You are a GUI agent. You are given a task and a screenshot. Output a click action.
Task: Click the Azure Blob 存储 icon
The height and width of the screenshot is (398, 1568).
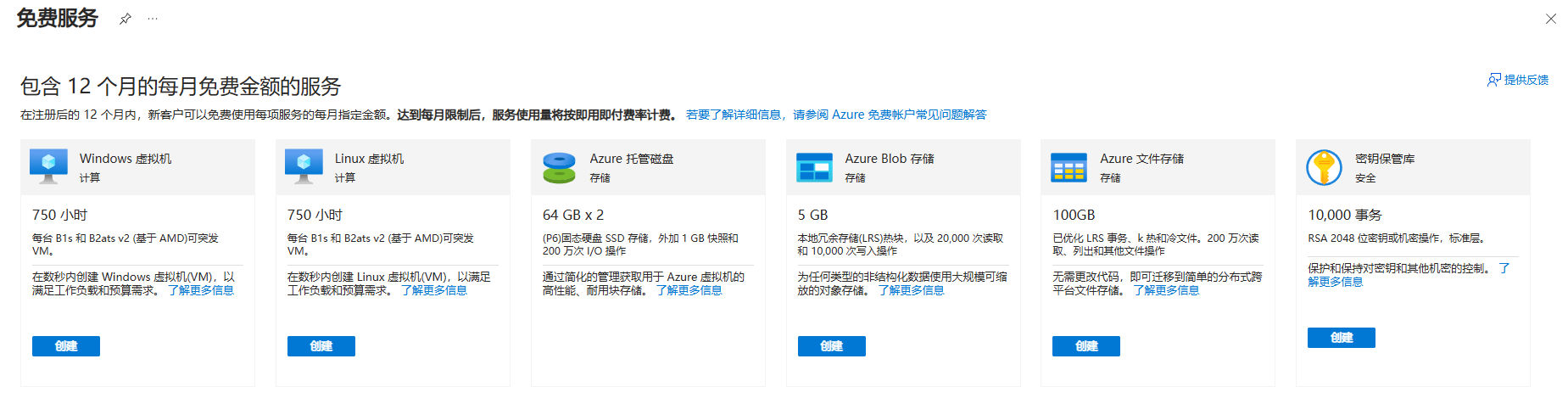[814, 167]
